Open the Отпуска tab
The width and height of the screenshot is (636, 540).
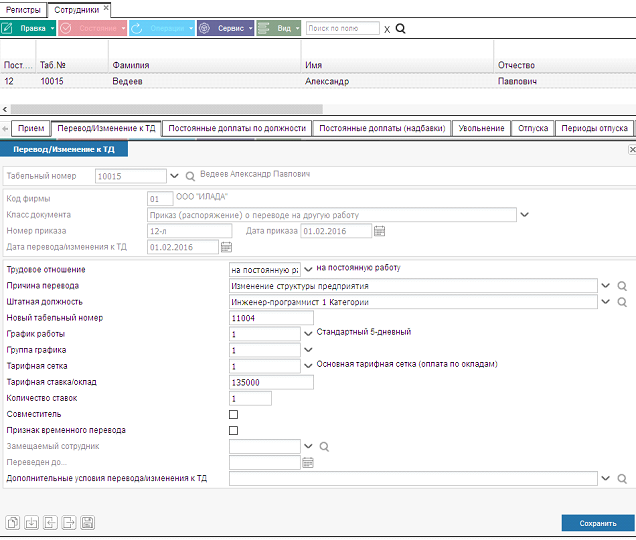pyautogui.click(x=533, y=128)
